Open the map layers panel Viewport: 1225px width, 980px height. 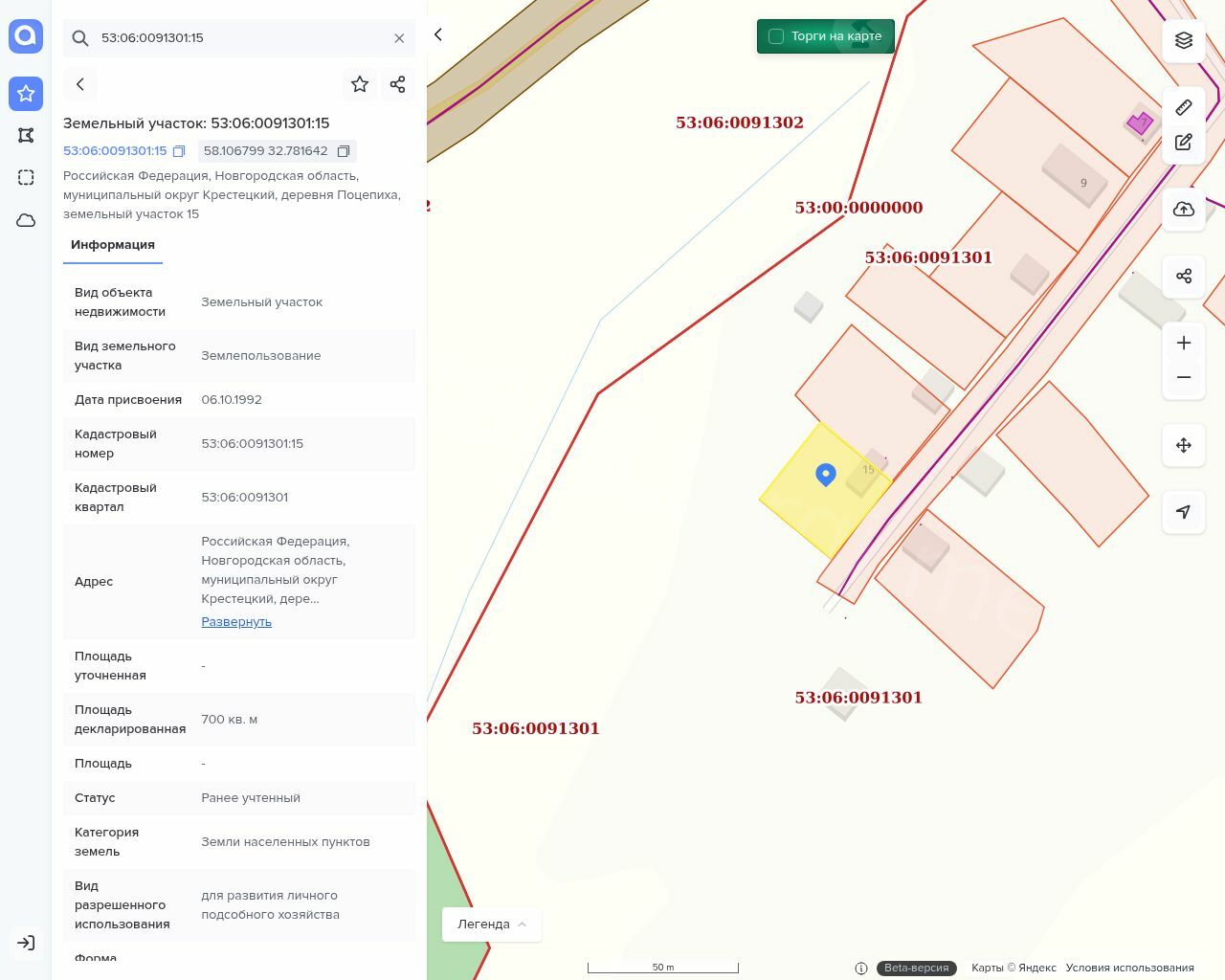(x=1184, y=40)
